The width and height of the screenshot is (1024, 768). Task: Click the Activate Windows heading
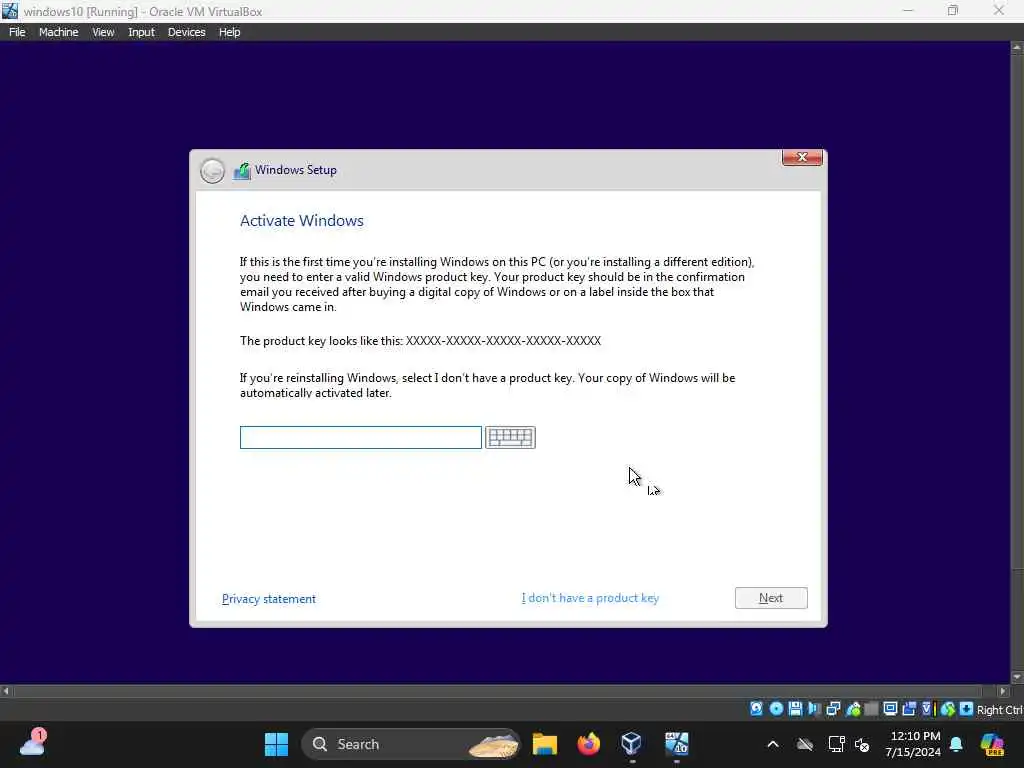302,221
